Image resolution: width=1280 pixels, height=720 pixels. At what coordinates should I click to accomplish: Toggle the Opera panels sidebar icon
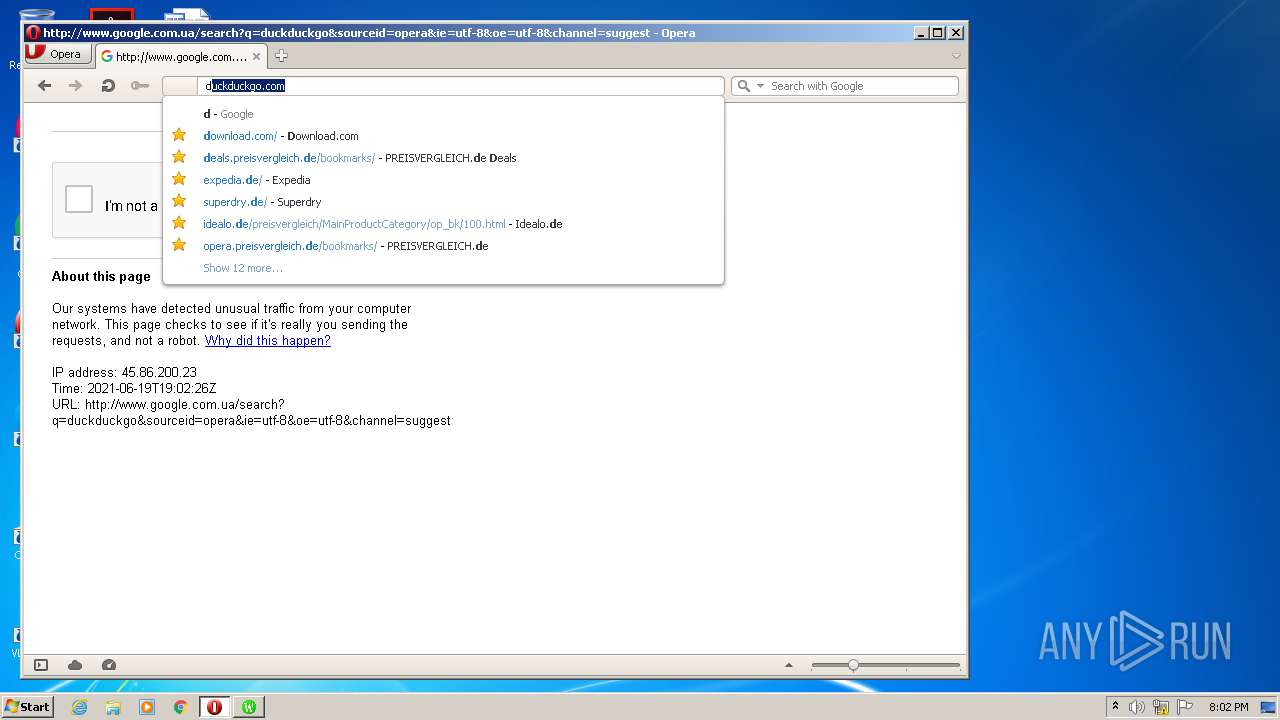pos(41,665)
